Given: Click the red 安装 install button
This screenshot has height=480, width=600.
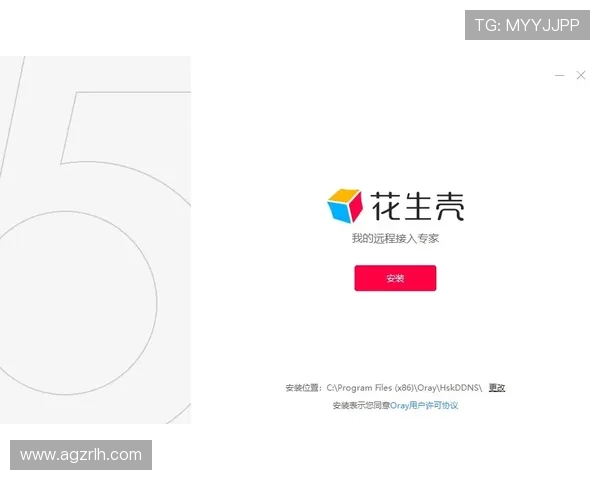Looking at the screenshot, I should point(395,278).
